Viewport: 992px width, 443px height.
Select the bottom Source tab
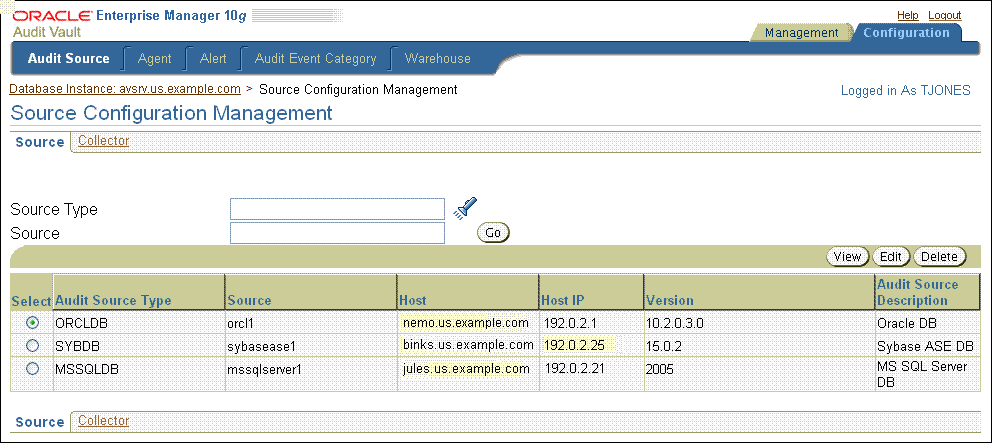[x=40, y=422]
